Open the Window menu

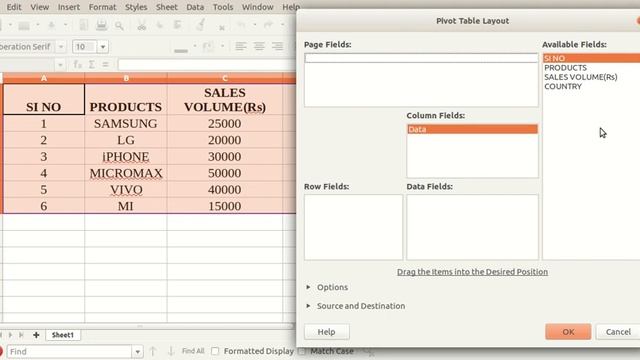coord(258,7)
